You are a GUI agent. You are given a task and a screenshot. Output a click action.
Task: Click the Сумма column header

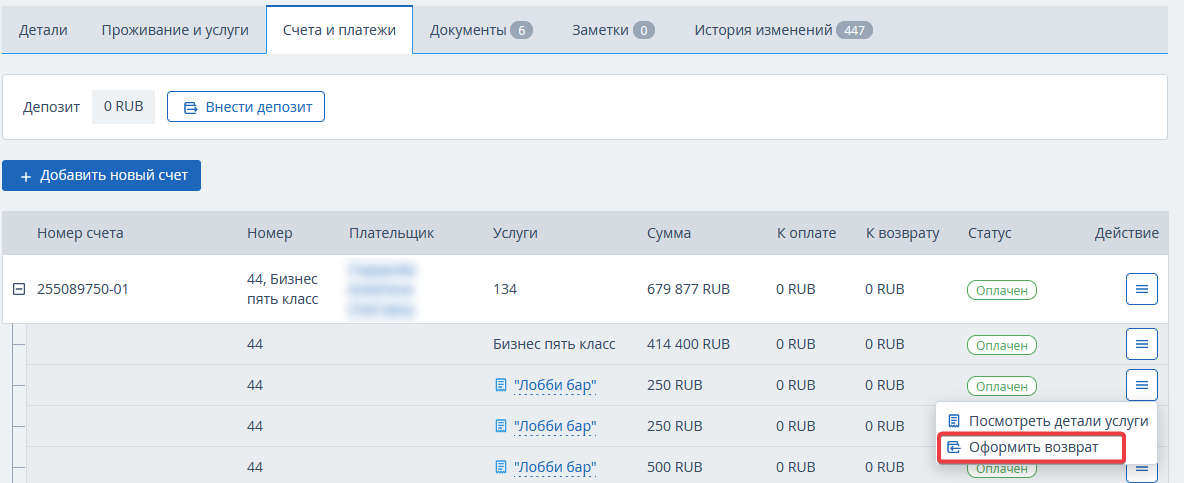669,233
